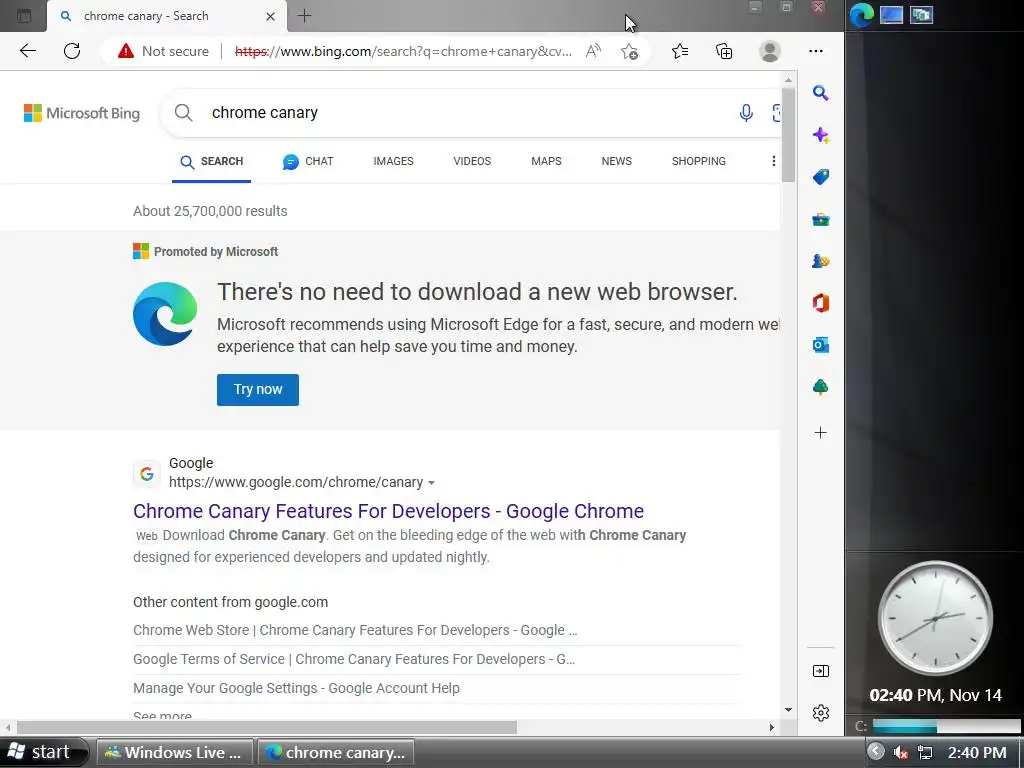1024x768 pixels.
Task: Open sidebar settings gear icon
Action: [821, 712]
